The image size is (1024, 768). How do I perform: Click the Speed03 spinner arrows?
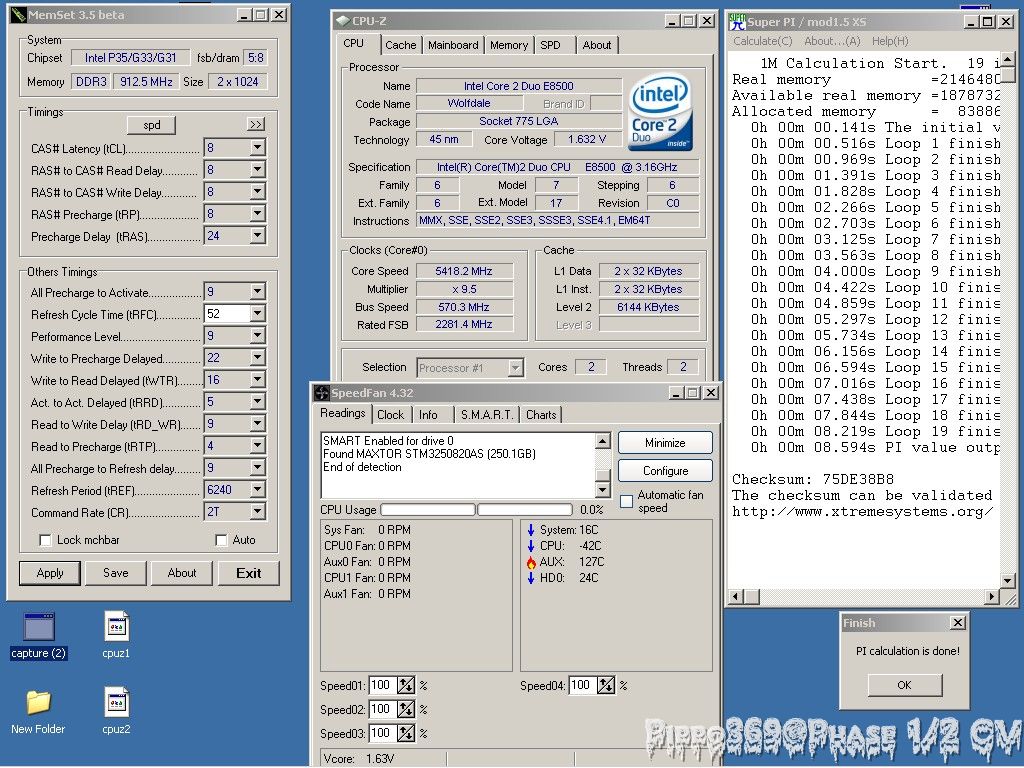406,733
